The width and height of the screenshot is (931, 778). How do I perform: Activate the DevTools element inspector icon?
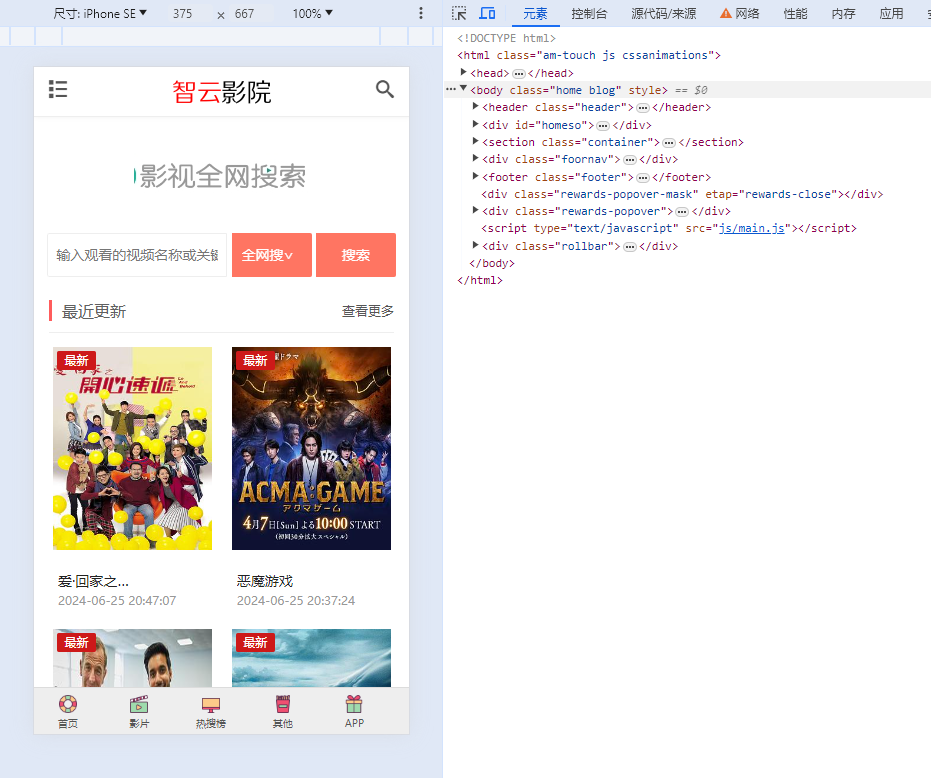click(459, 13)
